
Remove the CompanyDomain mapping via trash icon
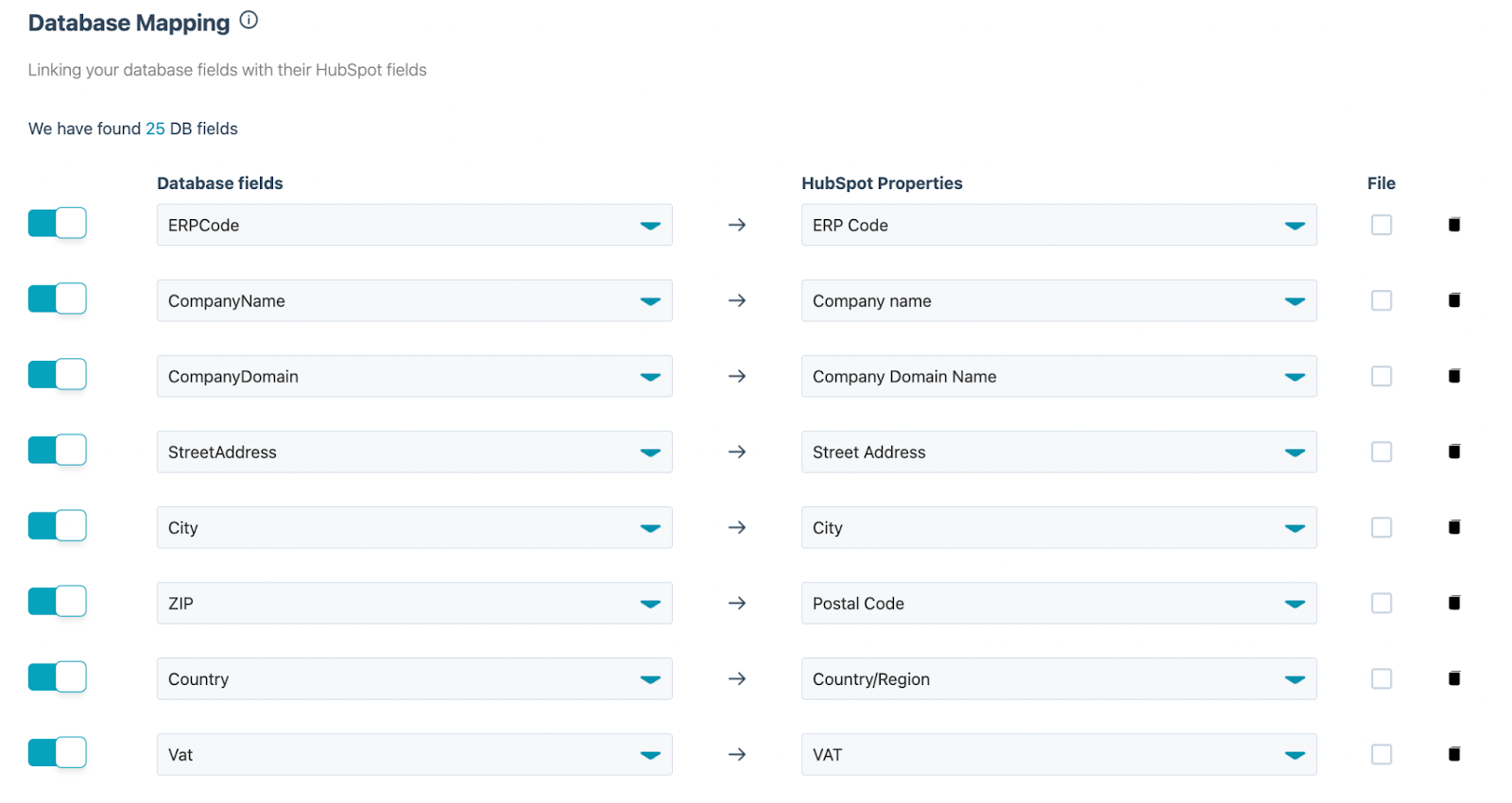tap(1454, 376)
